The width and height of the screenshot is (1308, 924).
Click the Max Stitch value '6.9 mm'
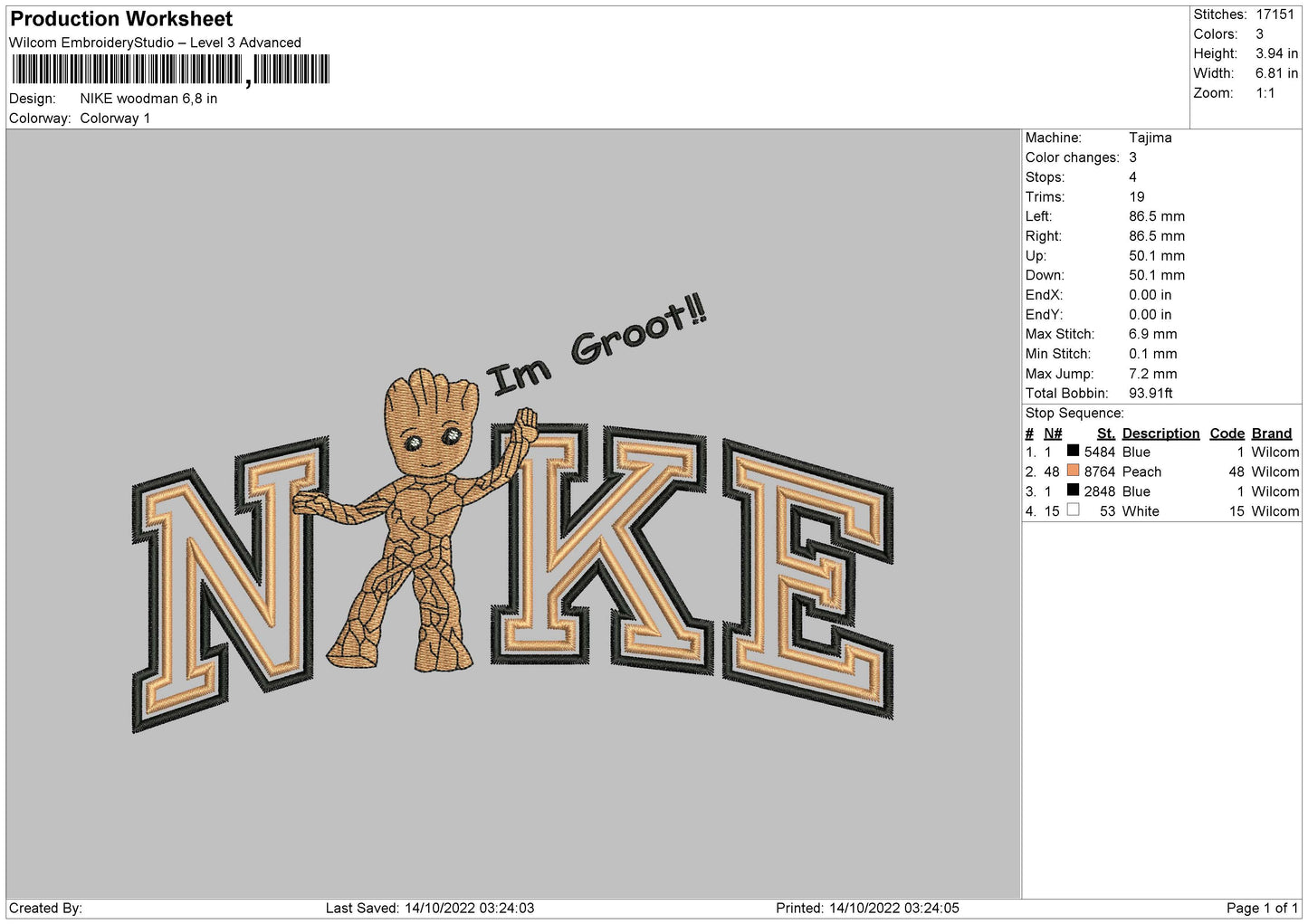[1153, 334]
